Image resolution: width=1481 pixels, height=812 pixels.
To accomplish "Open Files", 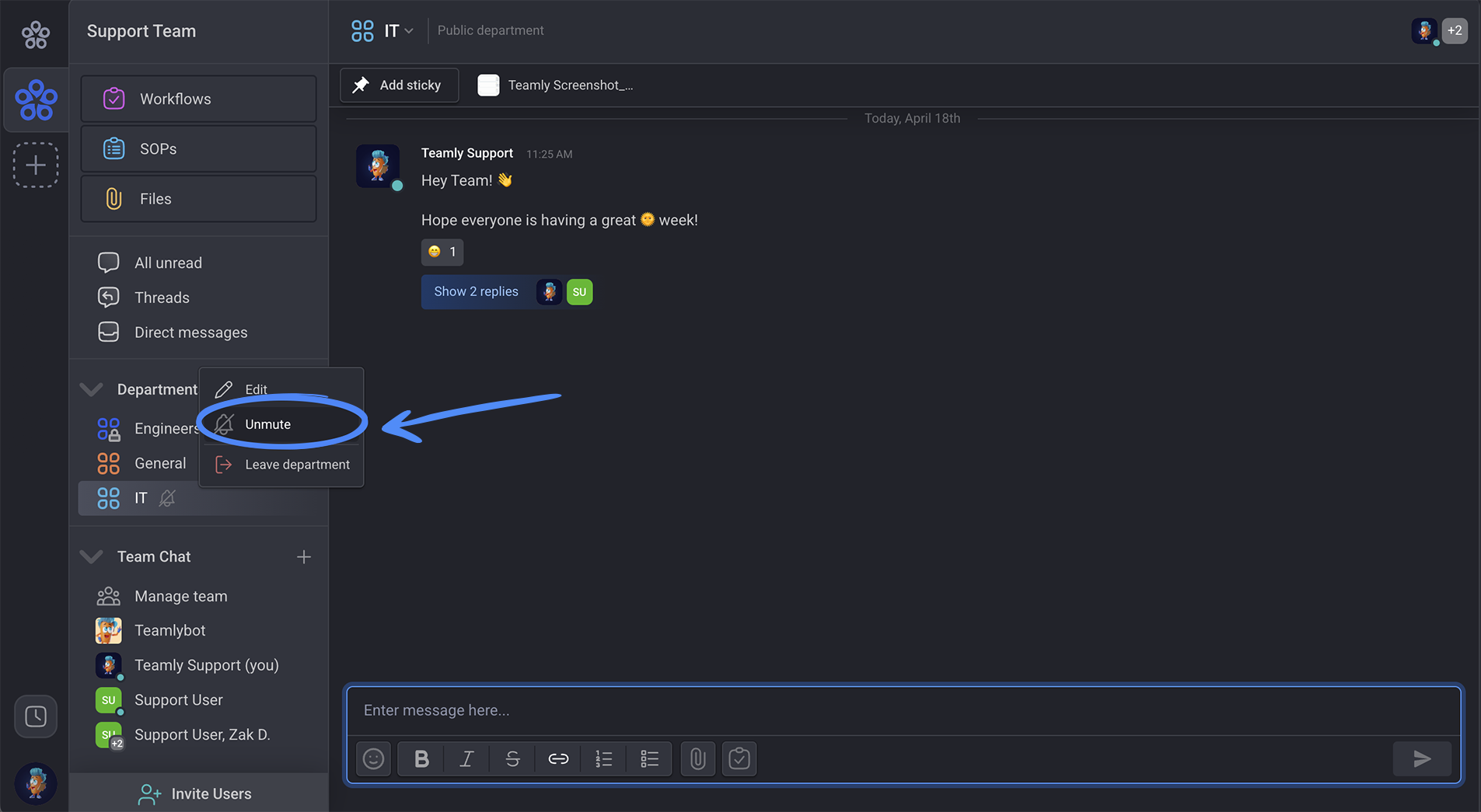I will pyautogui.click(x=198, y=199).
